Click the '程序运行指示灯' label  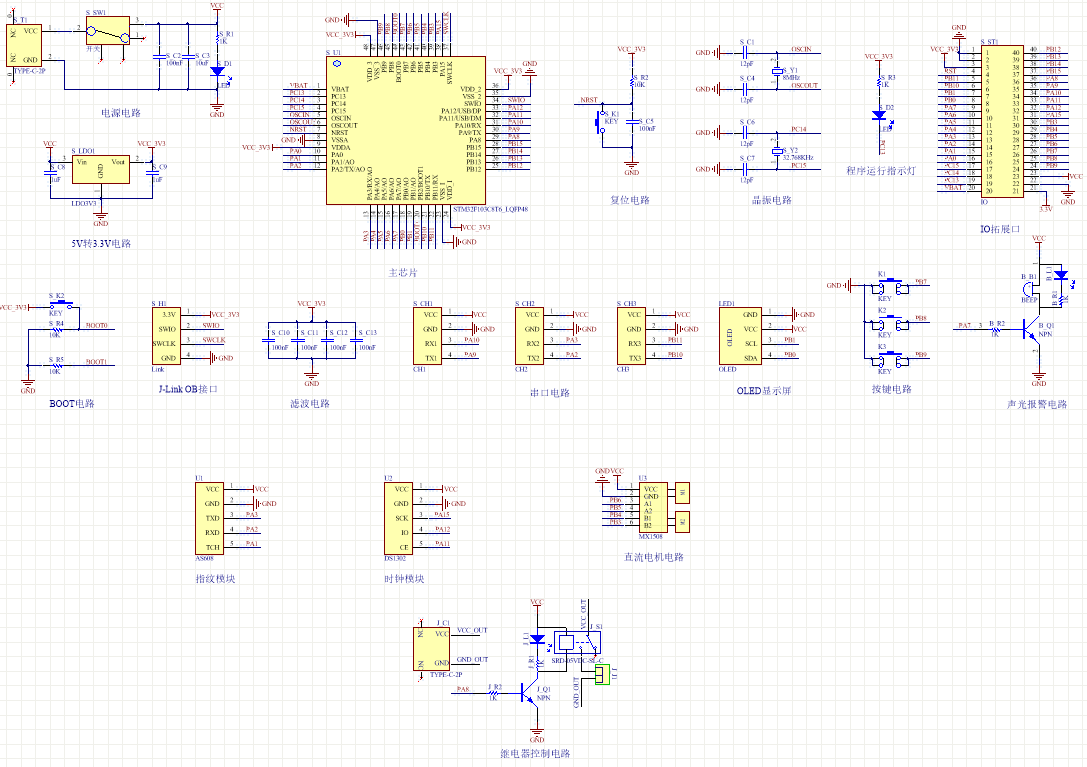[x=880, y=171]
